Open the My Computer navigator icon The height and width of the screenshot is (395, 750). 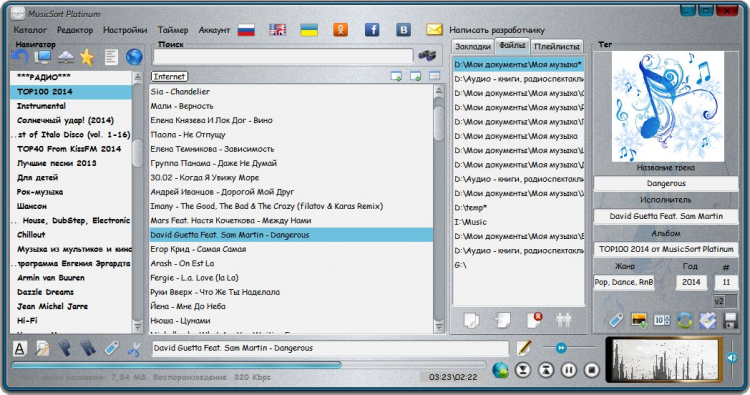(43, 57)
